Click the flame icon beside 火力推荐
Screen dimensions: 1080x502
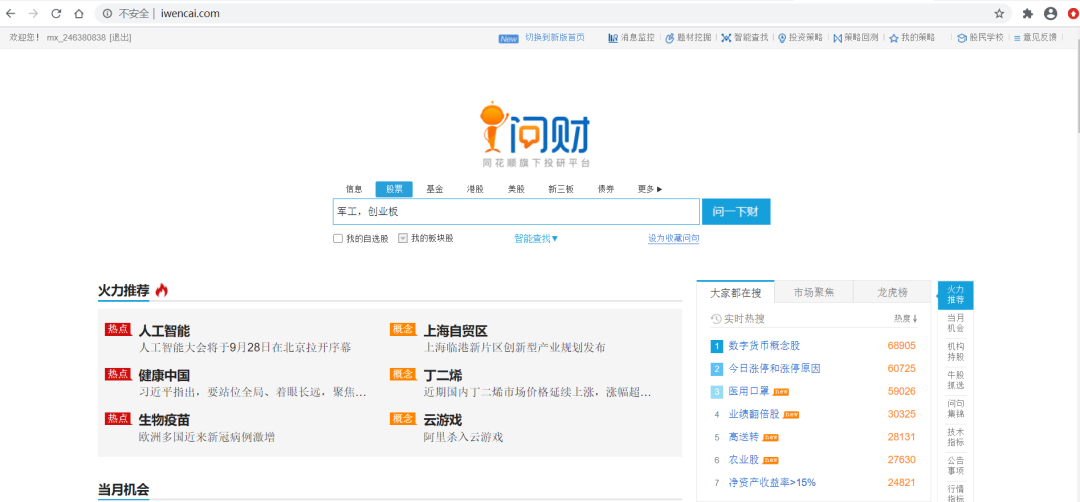(162, 290)
